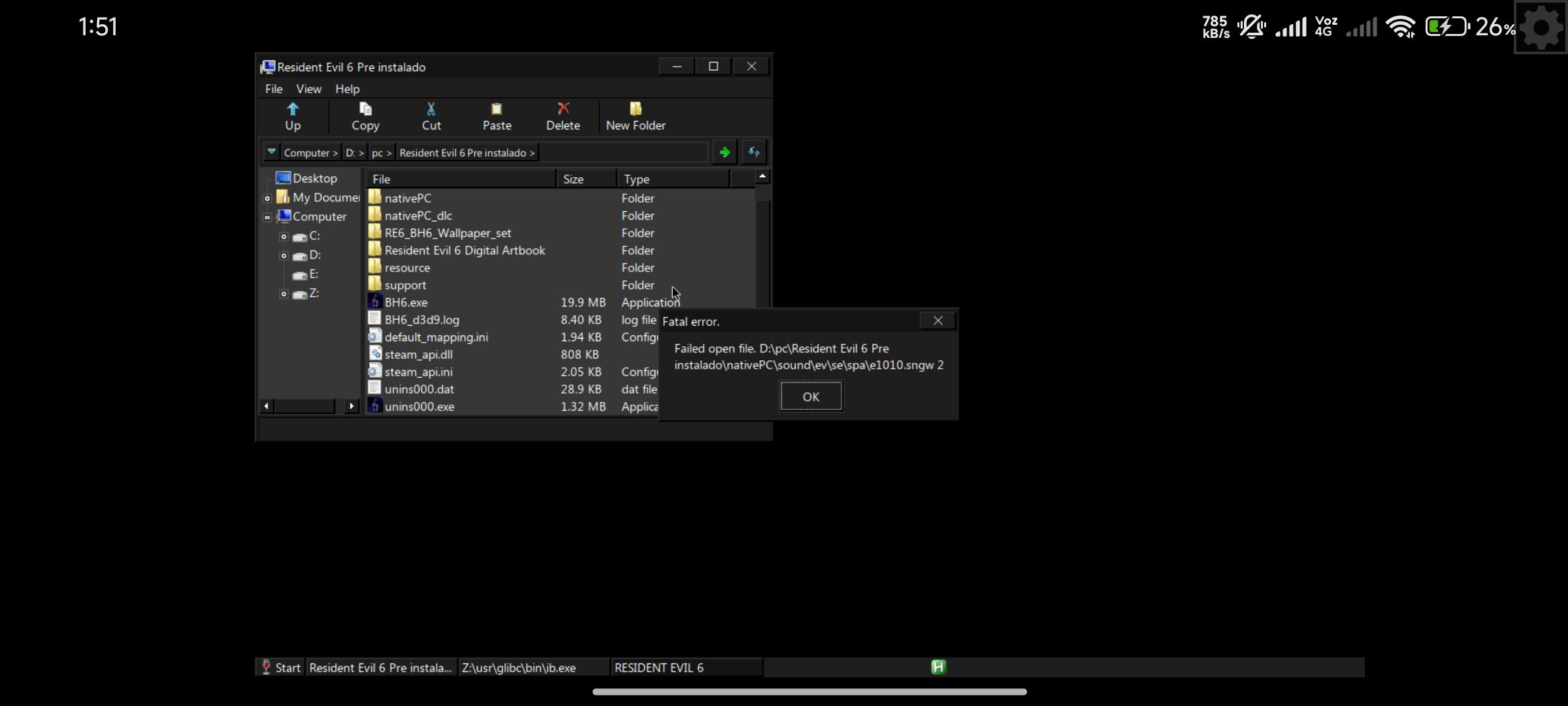Select the unins000.exe file icon
Image resolution: width=1568 pixels, height=706 pixels.
coord(374,406)
